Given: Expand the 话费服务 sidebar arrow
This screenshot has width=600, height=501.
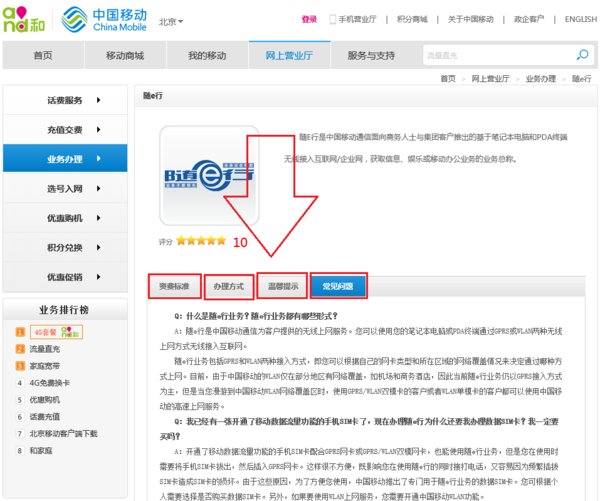Looking at the screenshot, I should [x=99, y=100].
